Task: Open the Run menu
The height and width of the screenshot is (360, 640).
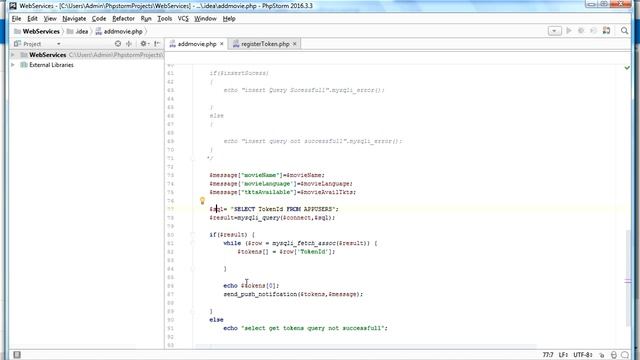Action: [x=146, y=19]
